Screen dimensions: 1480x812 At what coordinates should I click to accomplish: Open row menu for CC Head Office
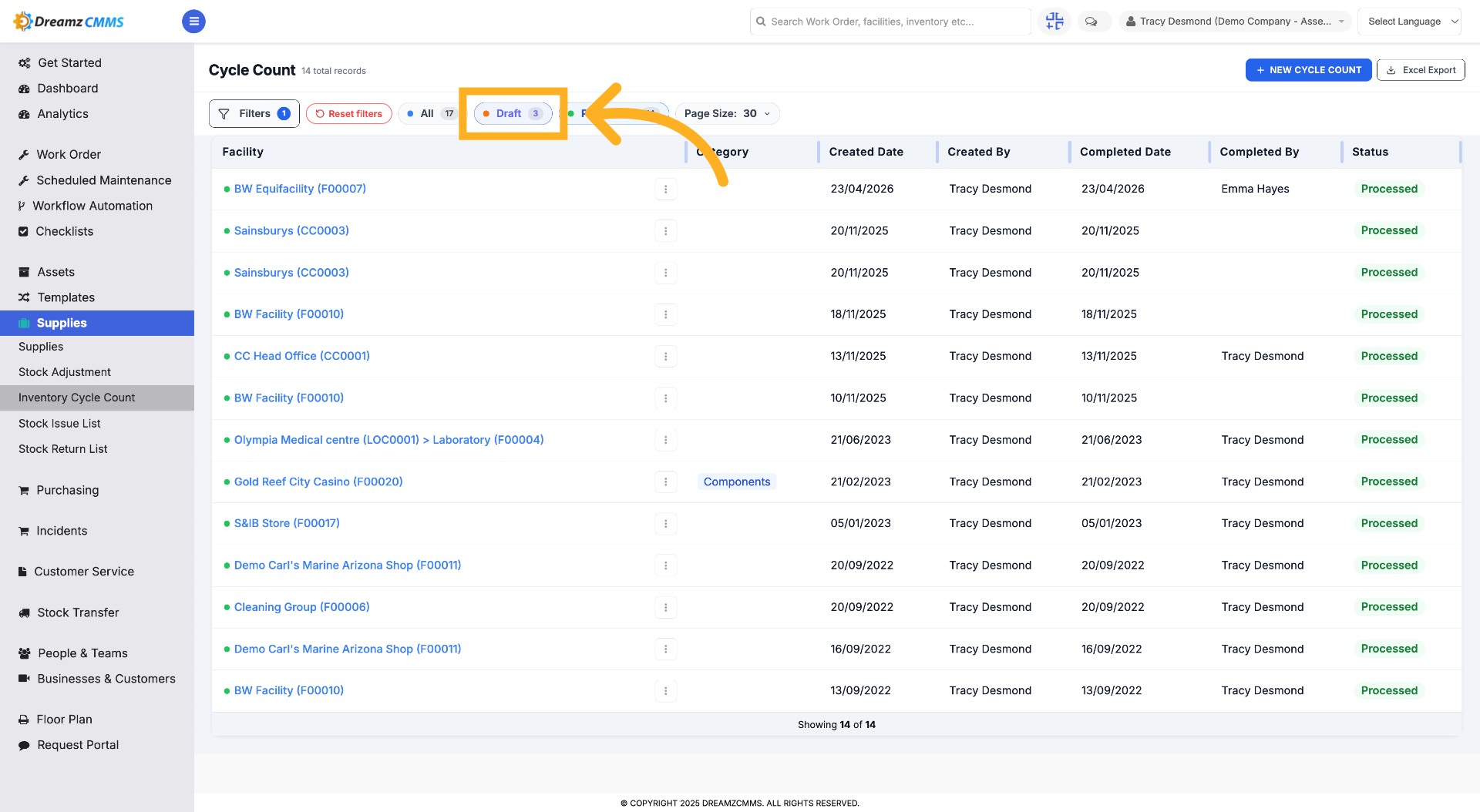tap(666, 356)
